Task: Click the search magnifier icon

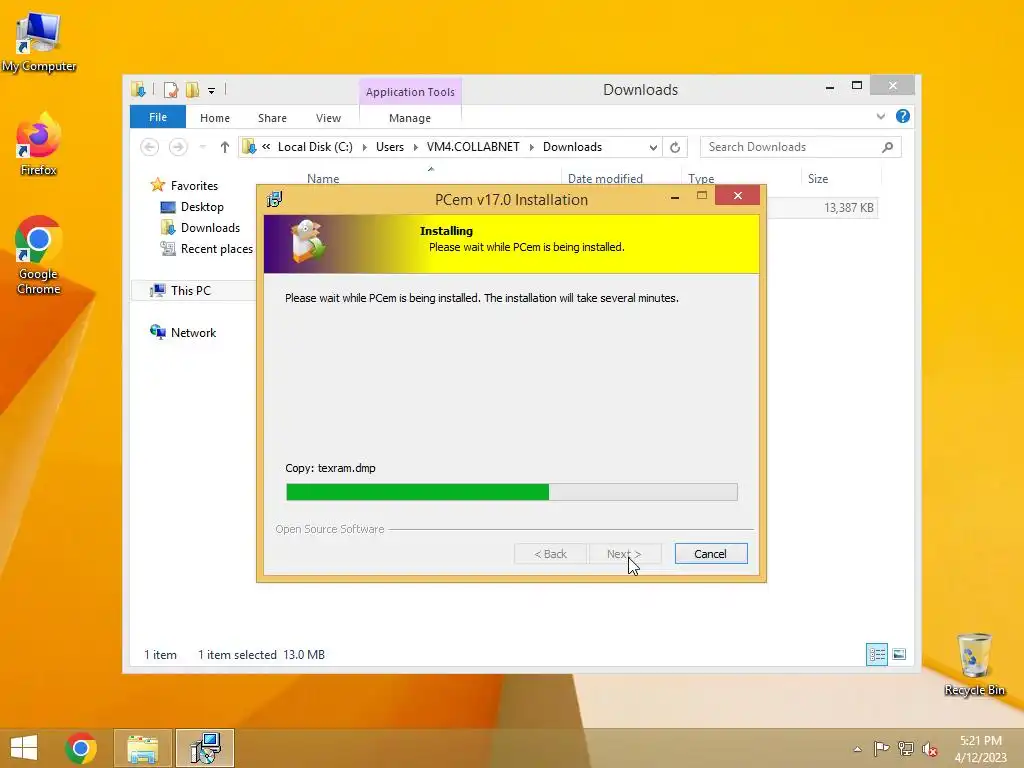Action: (888, 147)
